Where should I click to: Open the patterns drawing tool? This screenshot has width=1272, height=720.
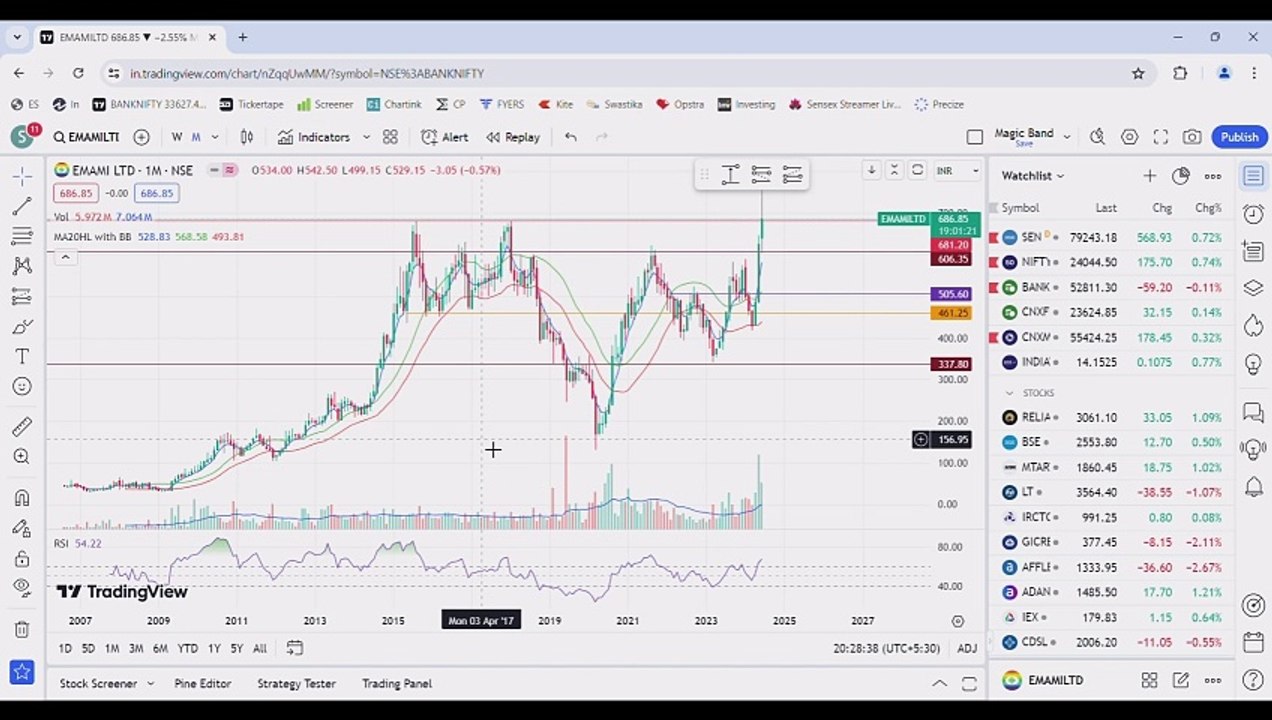tap(21, 266)
